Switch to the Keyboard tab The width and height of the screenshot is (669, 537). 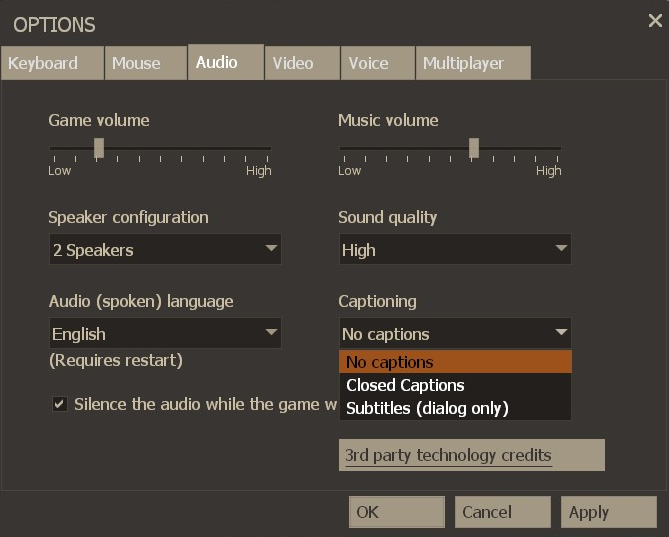pyautogui.click(x=52, y=63)
